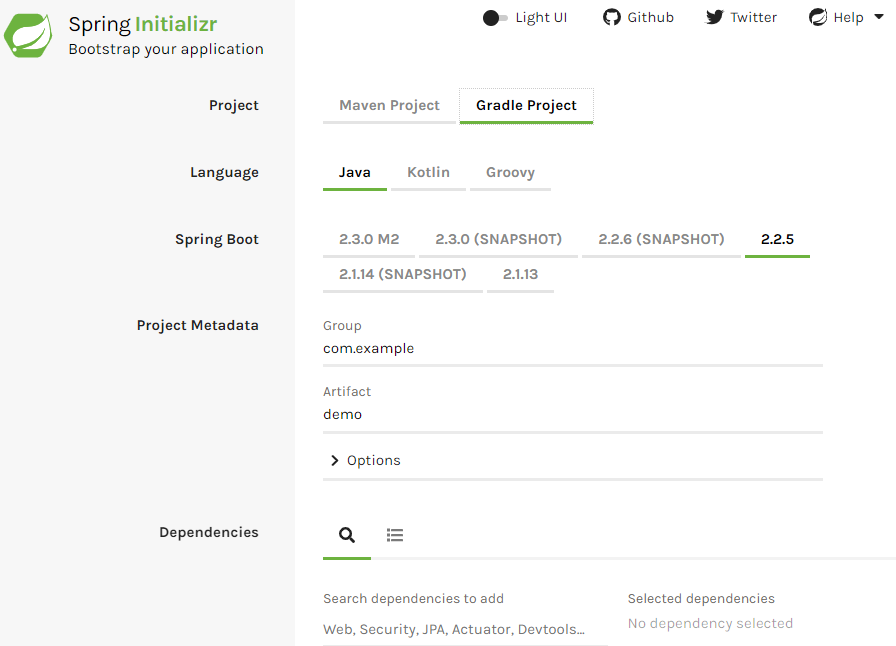The height and width of the screenshot is (646, 896).
Task: Select Spring Boot 2.1.14 (SNAPSHOT)
Action: click(403, 274)
